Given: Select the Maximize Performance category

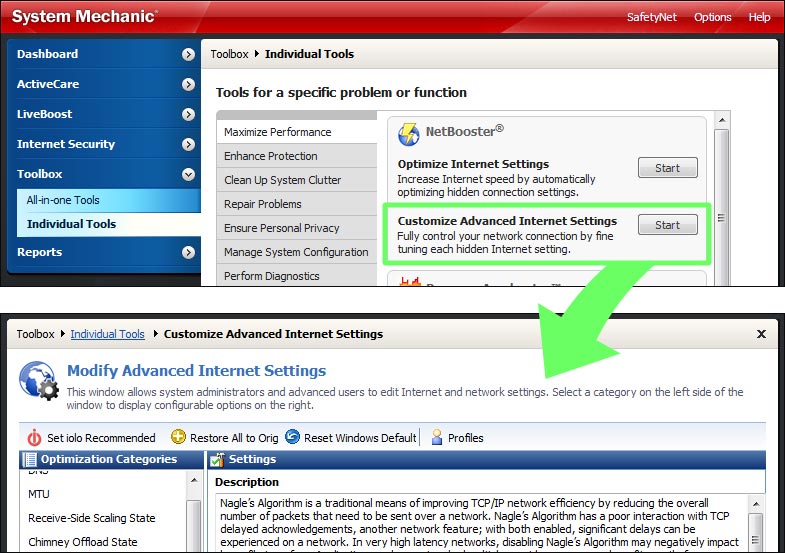Looking at the screenshot, I should pos(297,132).
